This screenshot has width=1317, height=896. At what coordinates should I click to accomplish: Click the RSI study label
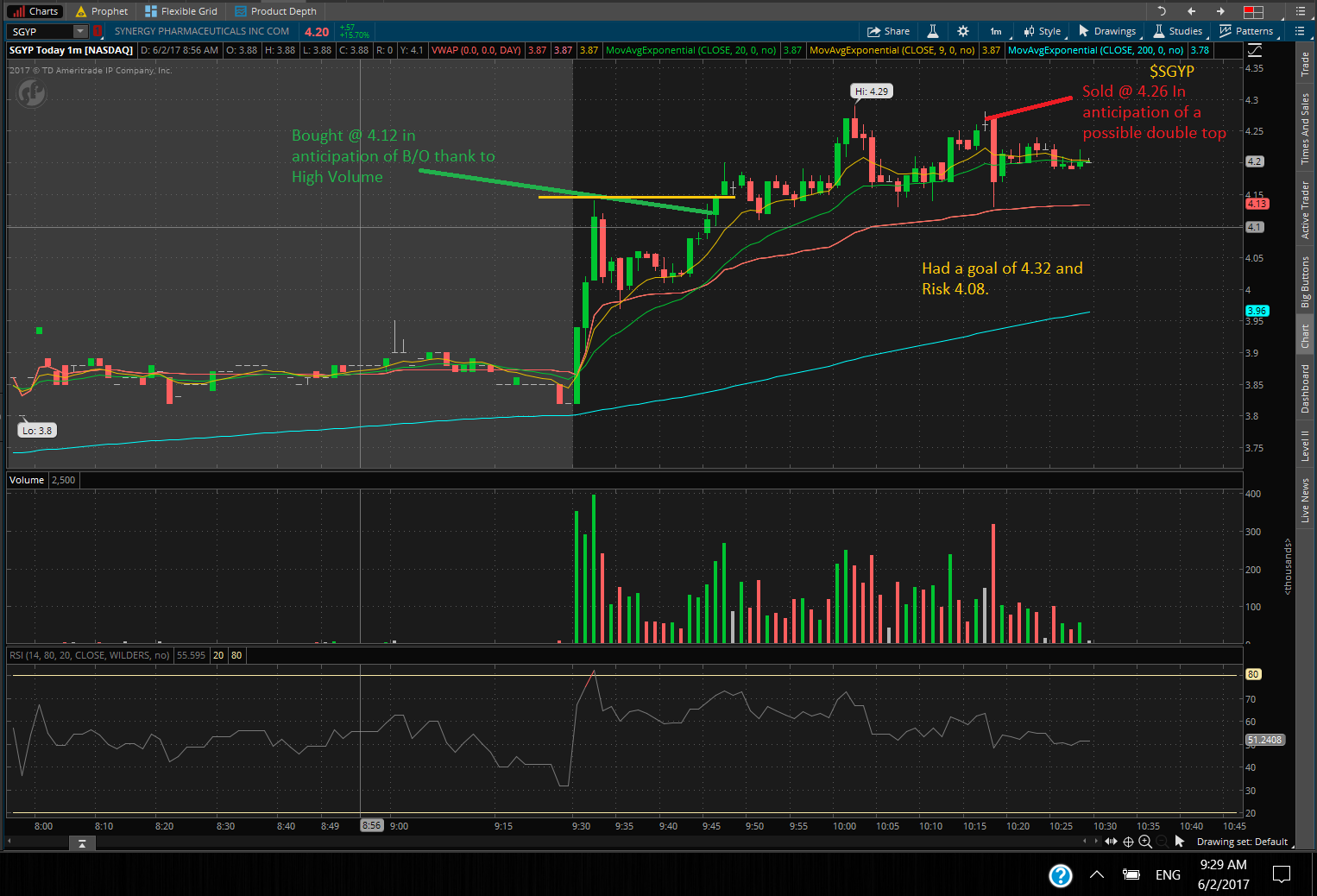click(90, 655)
